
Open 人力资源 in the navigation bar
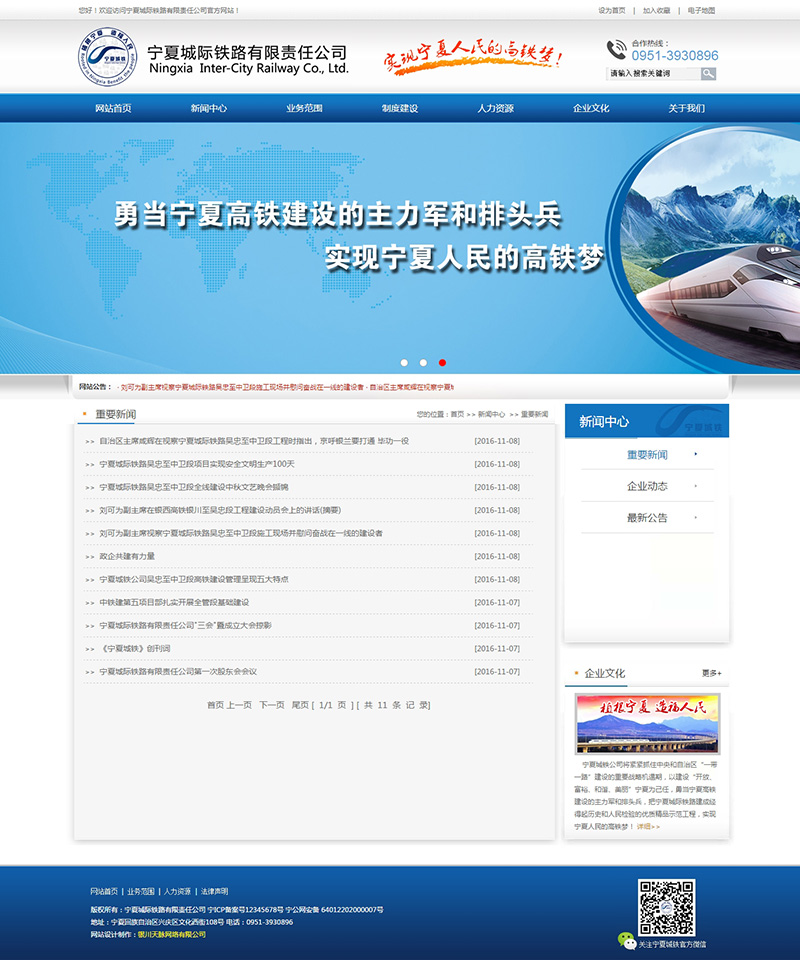pos(495,108)
